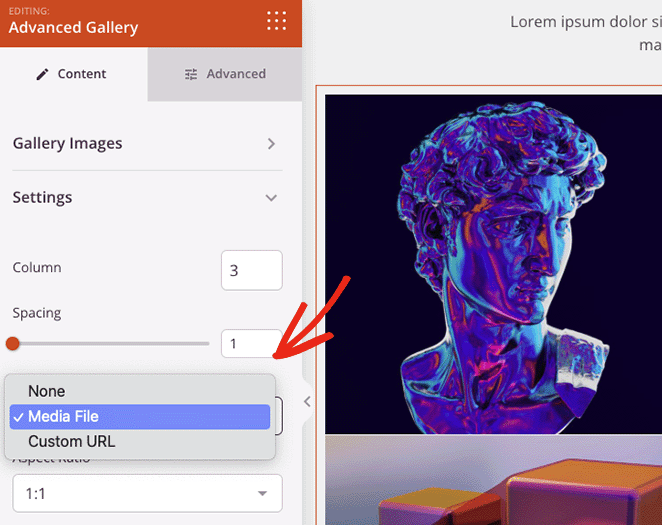
Task: Open the Aspect Ratio 1:1 dropdown
Action: 147,493
